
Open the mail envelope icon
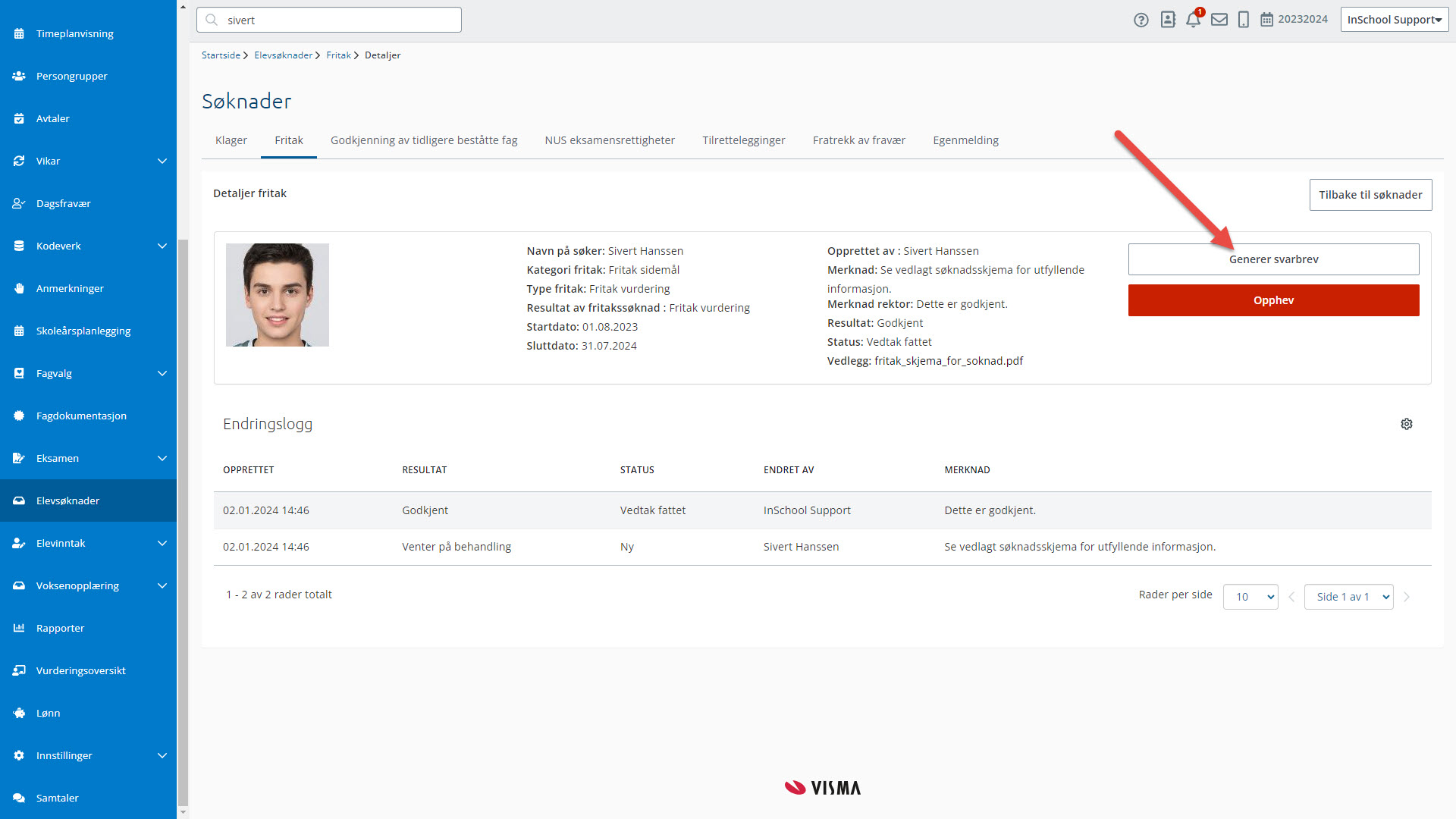1219,20
